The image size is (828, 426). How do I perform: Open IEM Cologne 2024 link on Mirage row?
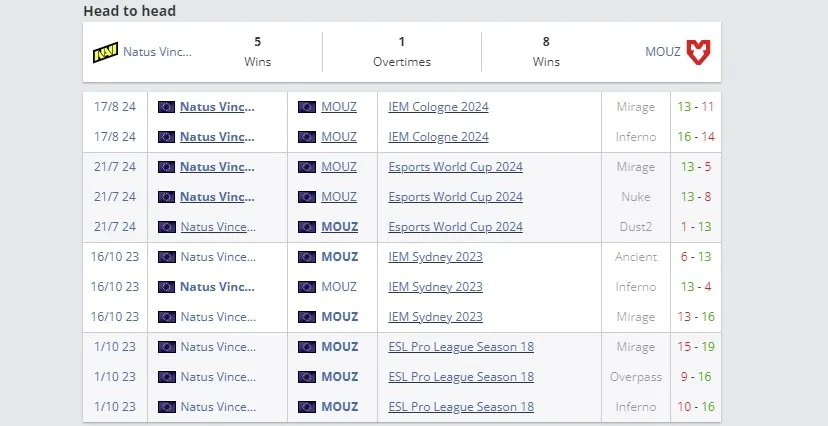[x=438, y=107]
